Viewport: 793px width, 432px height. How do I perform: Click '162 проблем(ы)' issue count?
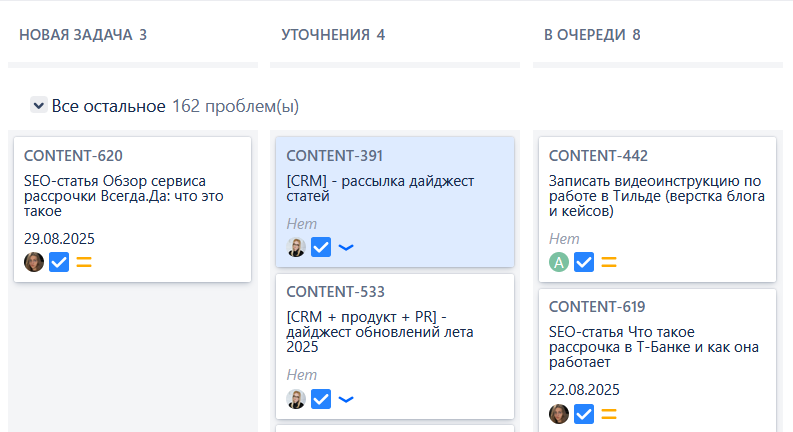point(235,106)
